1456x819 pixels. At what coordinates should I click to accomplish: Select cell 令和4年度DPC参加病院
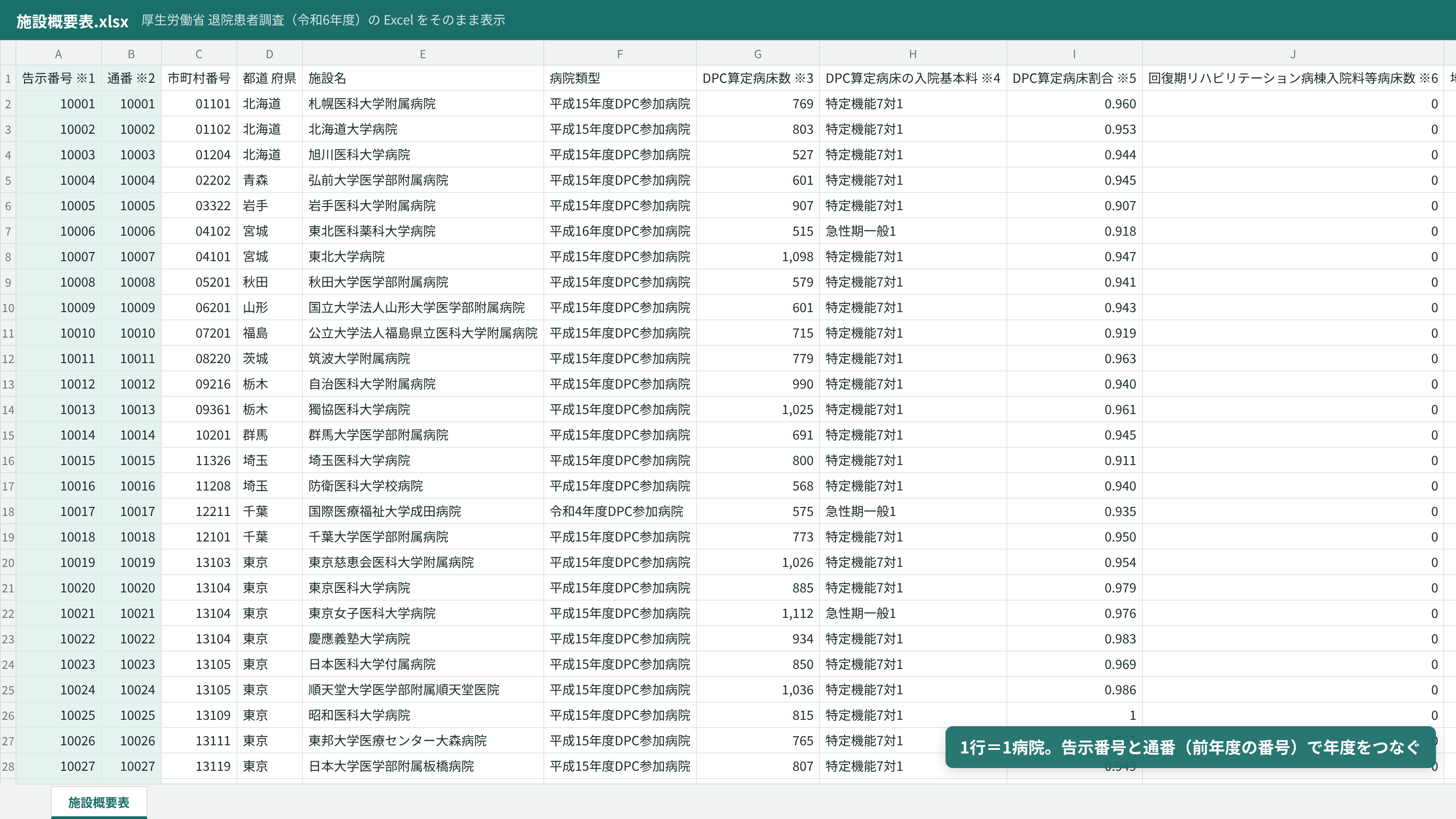620,511
